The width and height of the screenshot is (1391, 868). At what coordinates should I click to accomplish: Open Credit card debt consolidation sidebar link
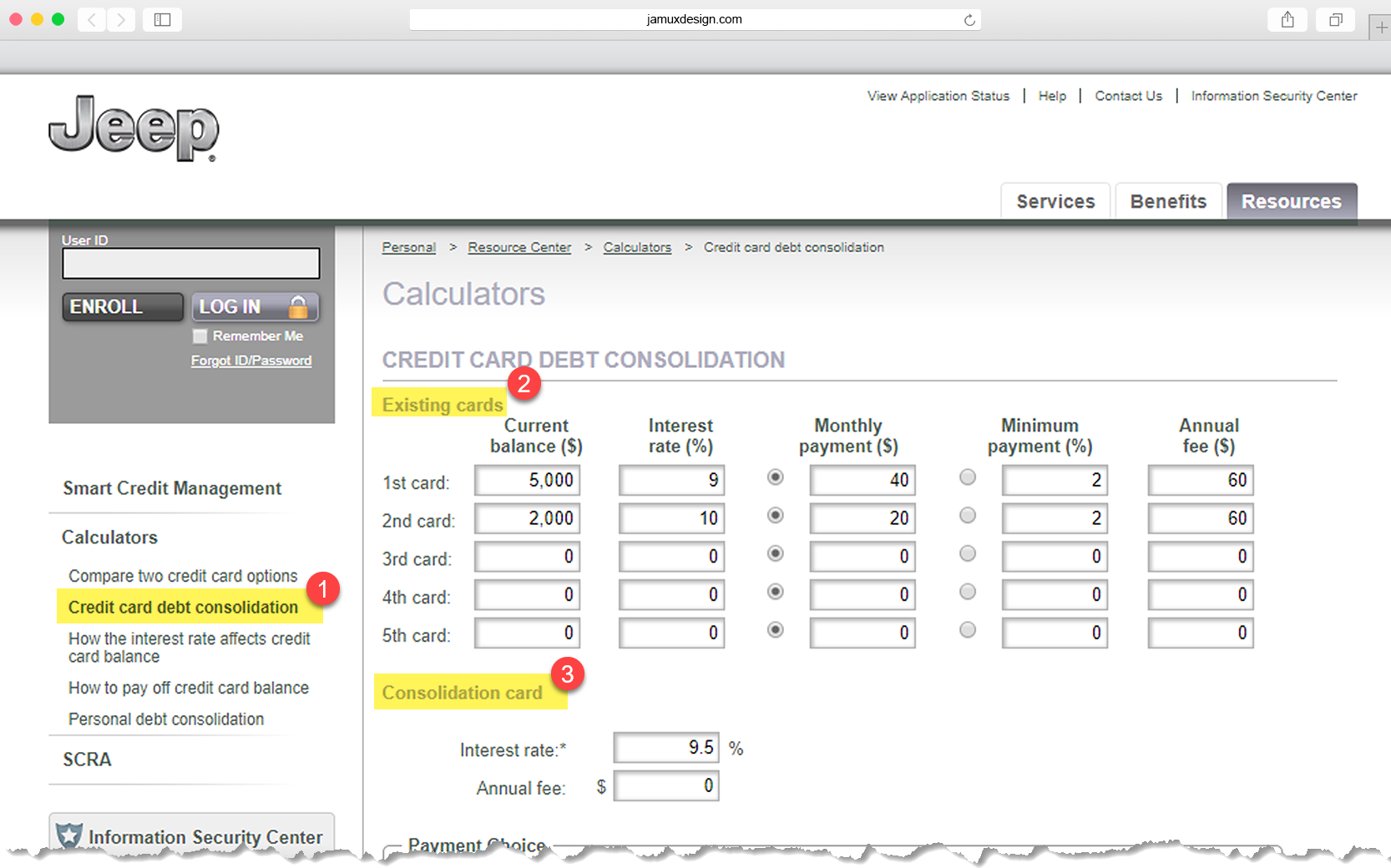[183, 608]
